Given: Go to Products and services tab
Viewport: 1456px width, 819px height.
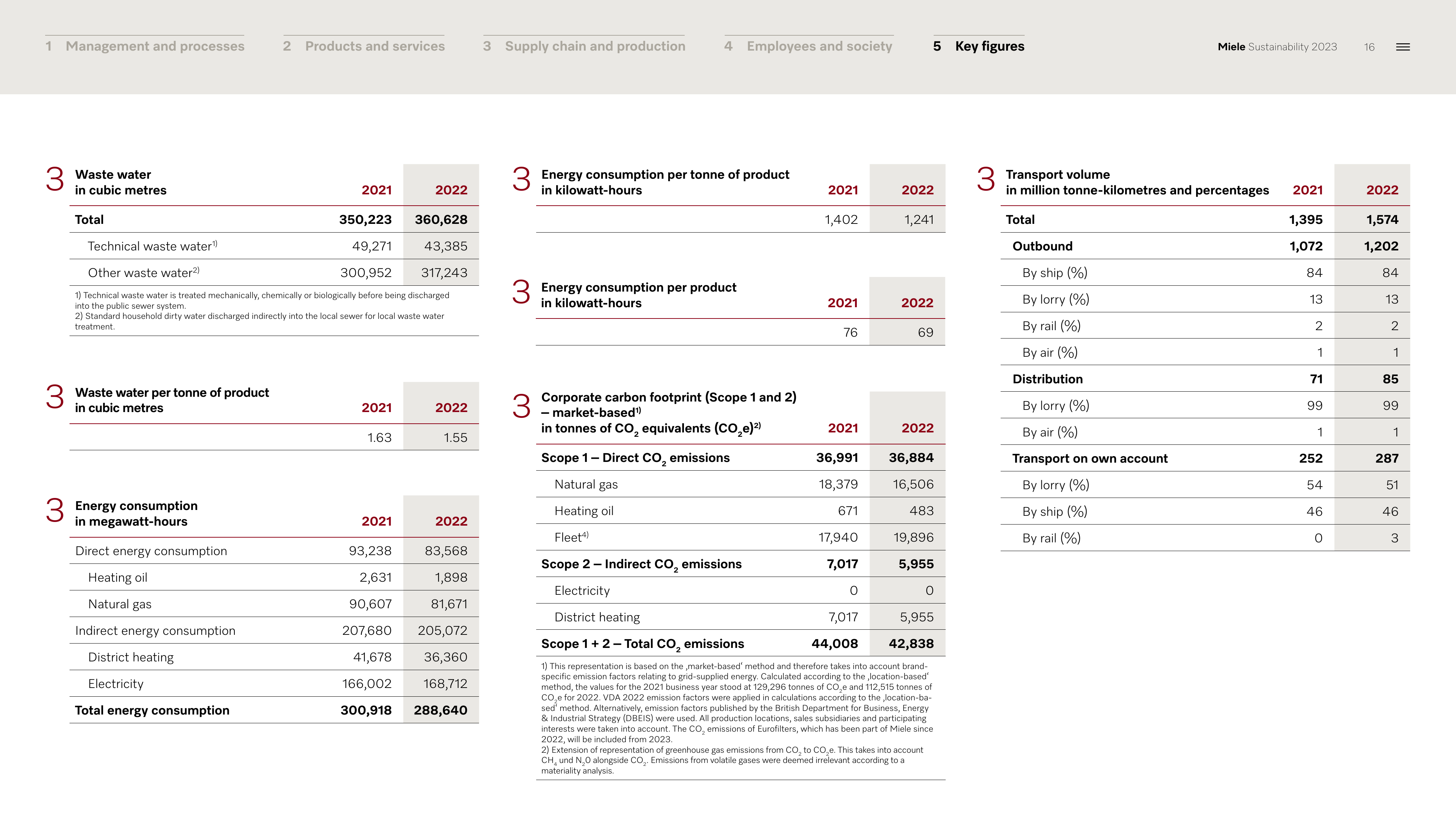Looking at the screenshot, I should pyautogui.click(x=364, y=46).
